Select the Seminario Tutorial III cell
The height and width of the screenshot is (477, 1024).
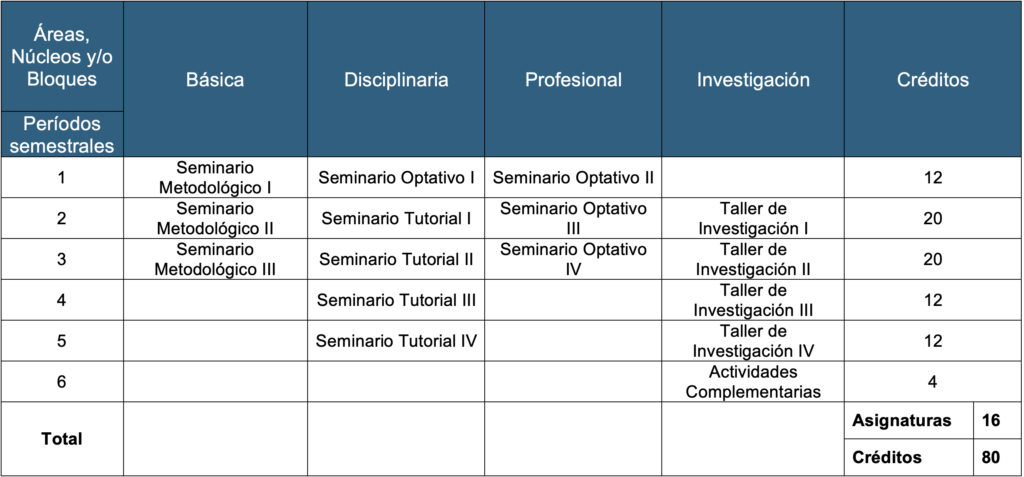pos(396,299)
